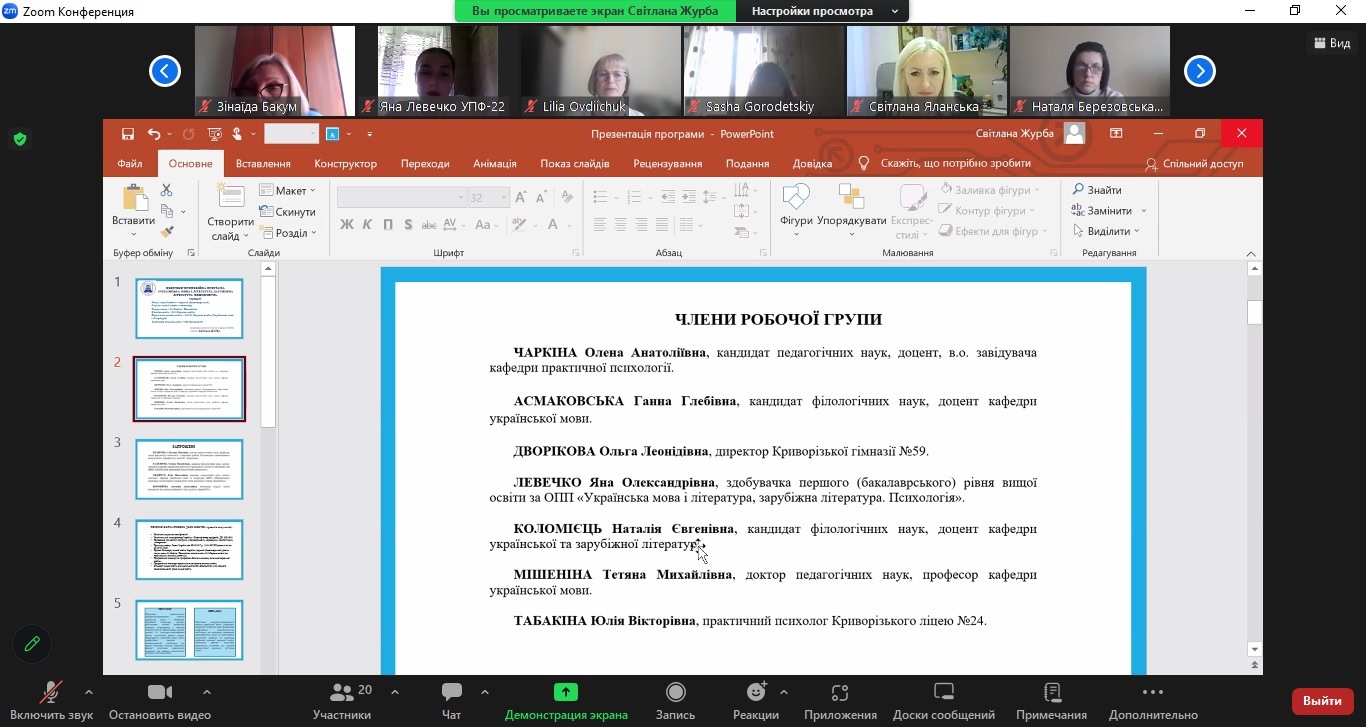Open Zoom Приложения apps
The image size is (1366, 727).
[x=840, y=701]
